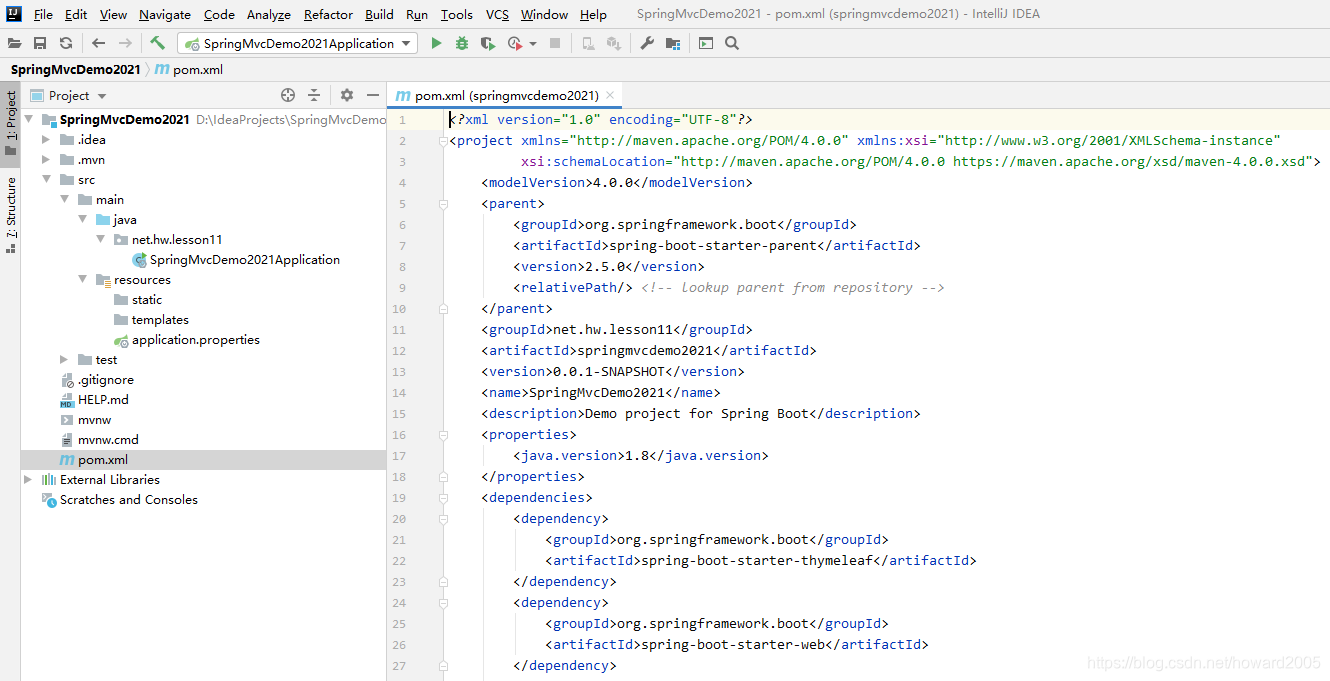Open the Edit menu

click(76, 14)
